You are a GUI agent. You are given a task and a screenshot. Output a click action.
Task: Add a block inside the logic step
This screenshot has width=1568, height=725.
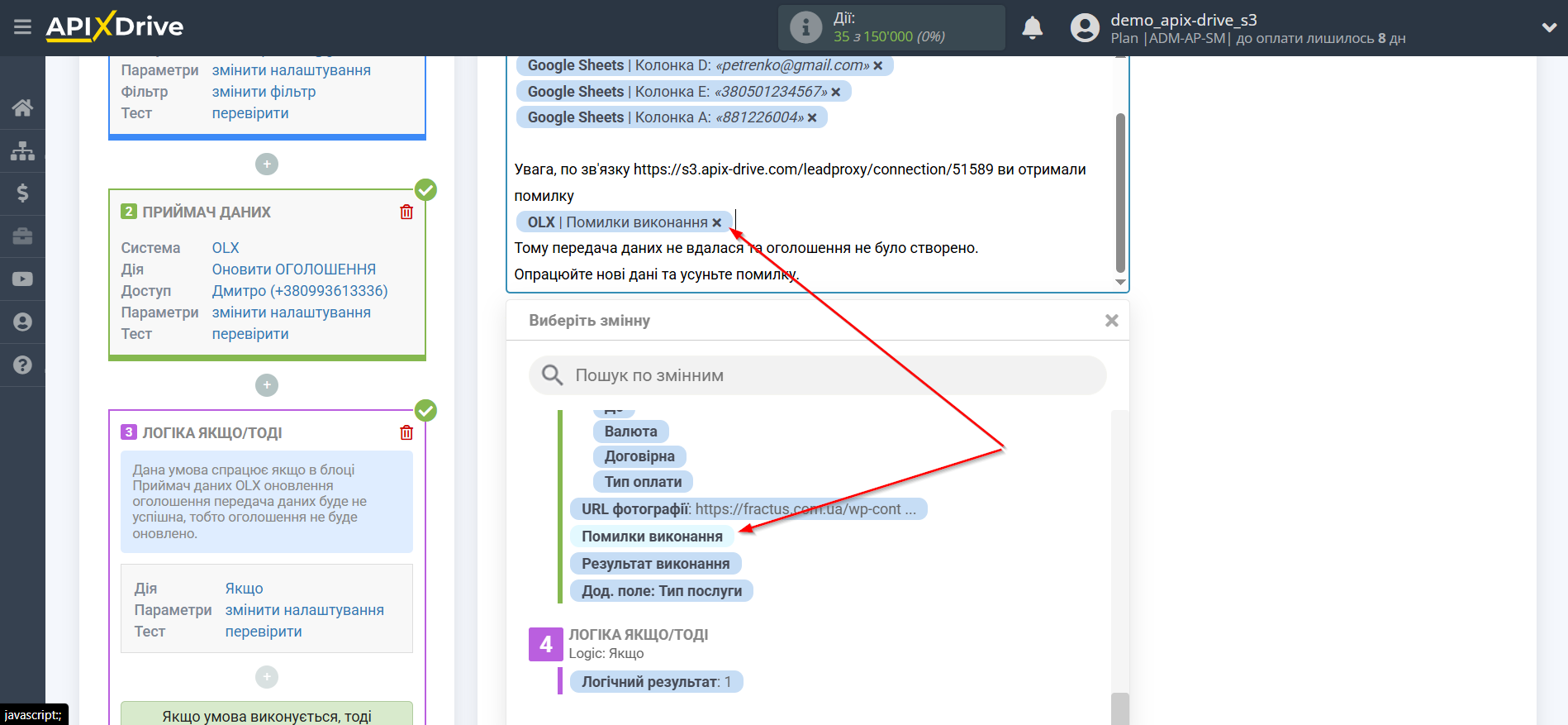pyautogui.click(x=267, y=677)
